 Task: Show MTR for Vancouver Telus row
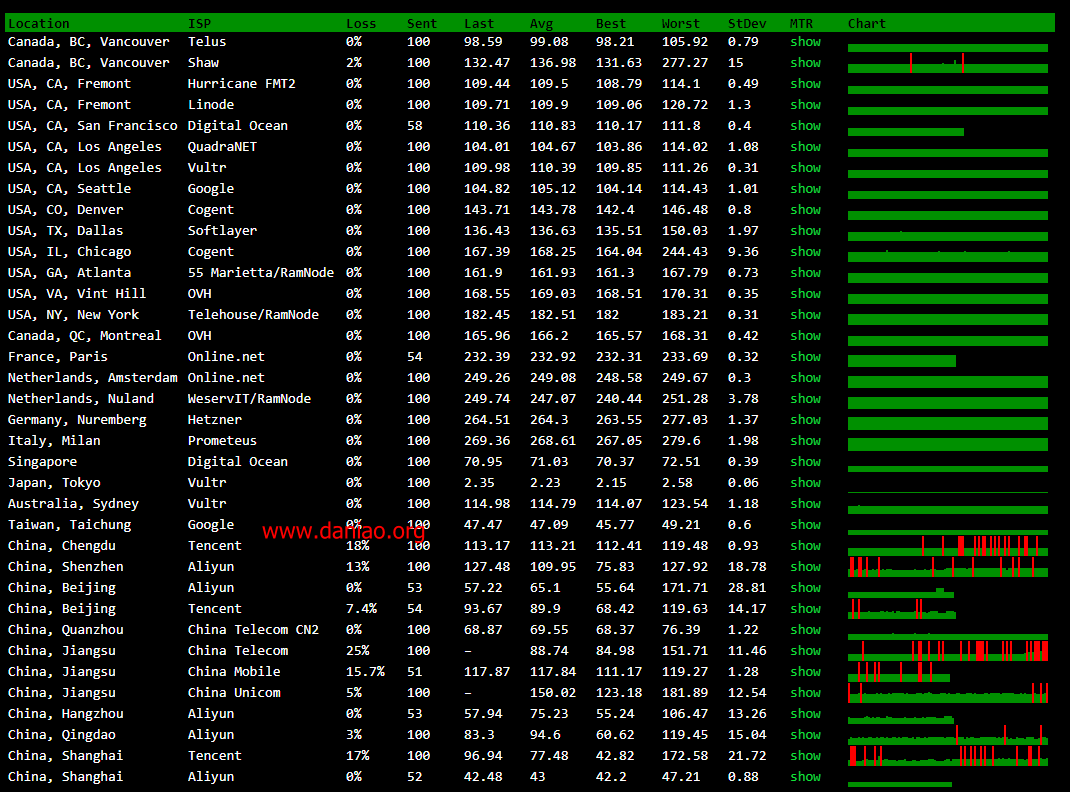(x=805, y=42)
